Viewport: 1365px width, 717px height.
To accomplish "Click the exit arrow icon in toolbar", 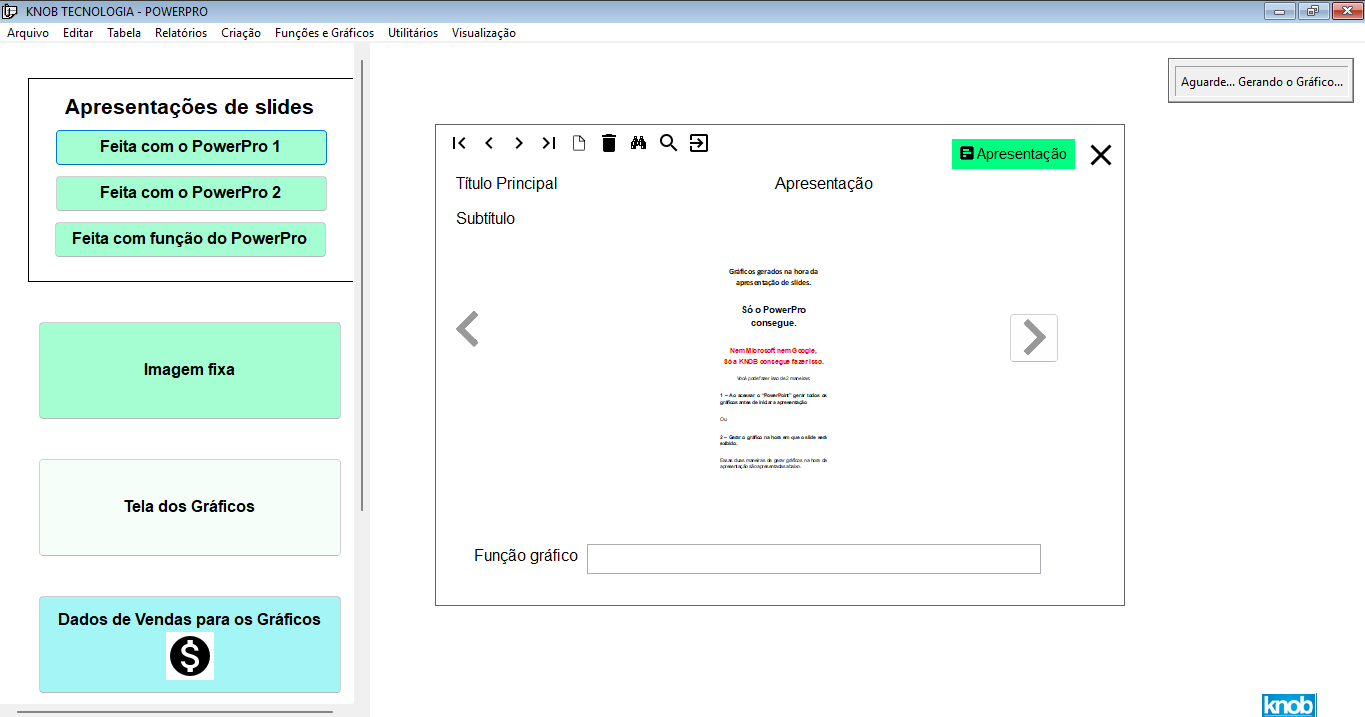I will coord(699,143).
